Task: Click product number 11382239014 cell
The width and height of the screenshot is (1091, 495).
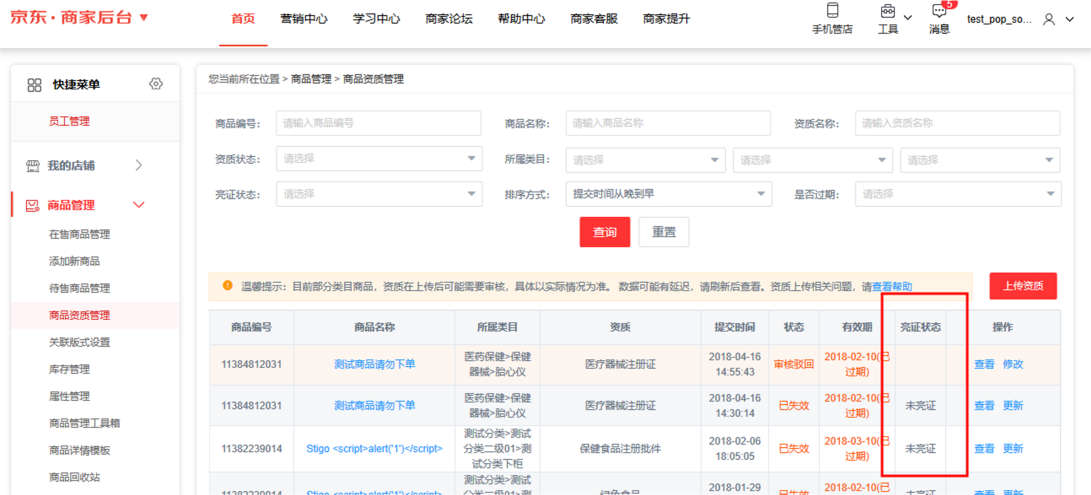Action: pyautogui.click(x=251, y=449)
